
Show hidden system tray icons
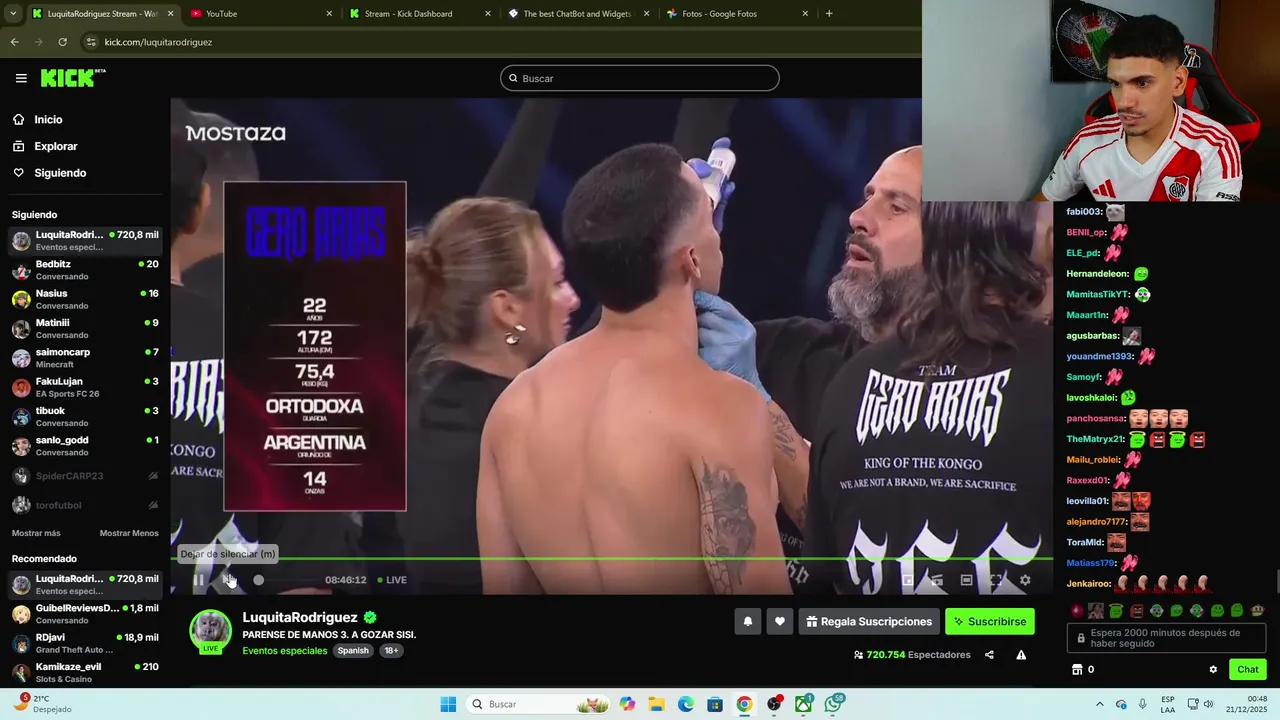pyautogui.click(x=1100, y=704)
